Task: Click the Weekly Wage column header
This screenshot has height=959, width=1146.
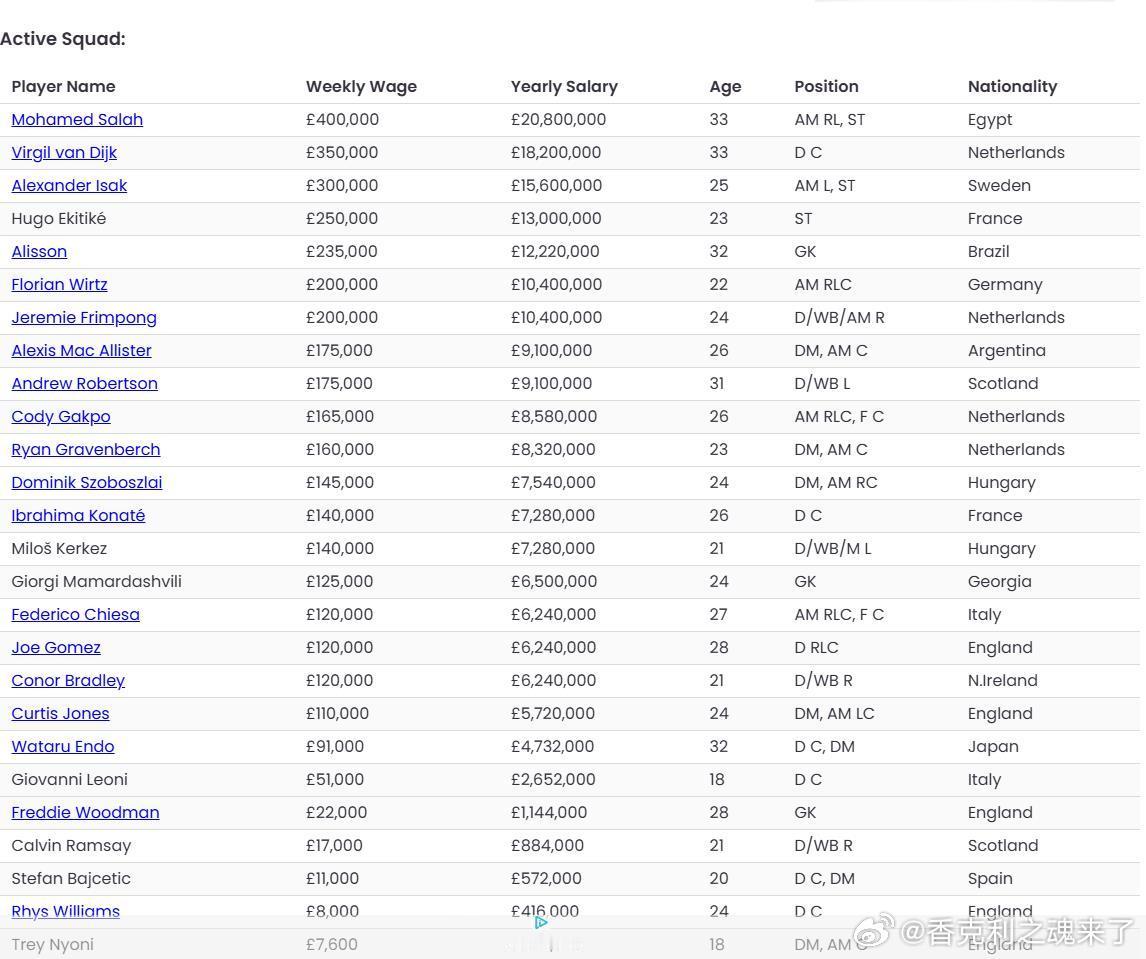Action: [x=361, y=86]
